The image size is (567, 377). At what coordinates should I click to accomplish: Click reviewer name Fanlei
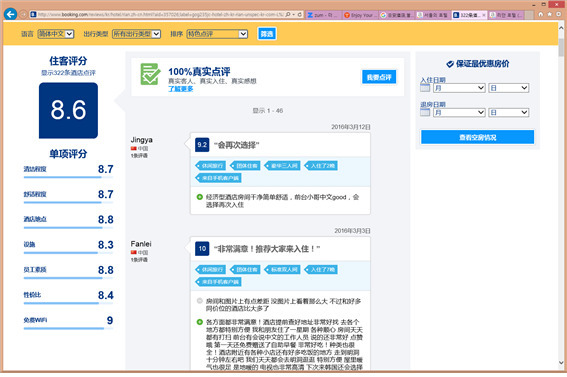coord(141,244)
